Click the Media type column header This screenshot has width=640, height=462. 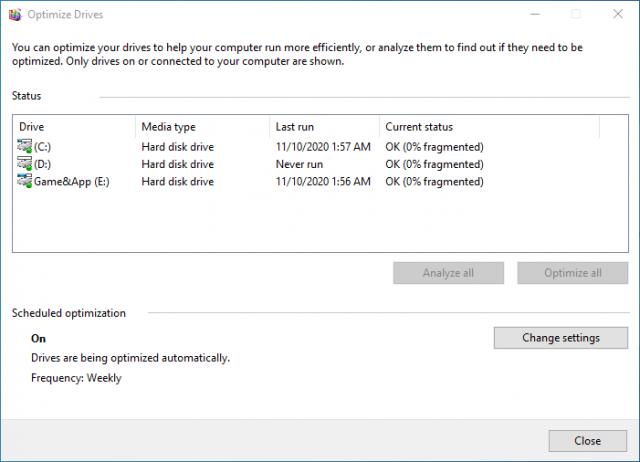tap(202, 127)
